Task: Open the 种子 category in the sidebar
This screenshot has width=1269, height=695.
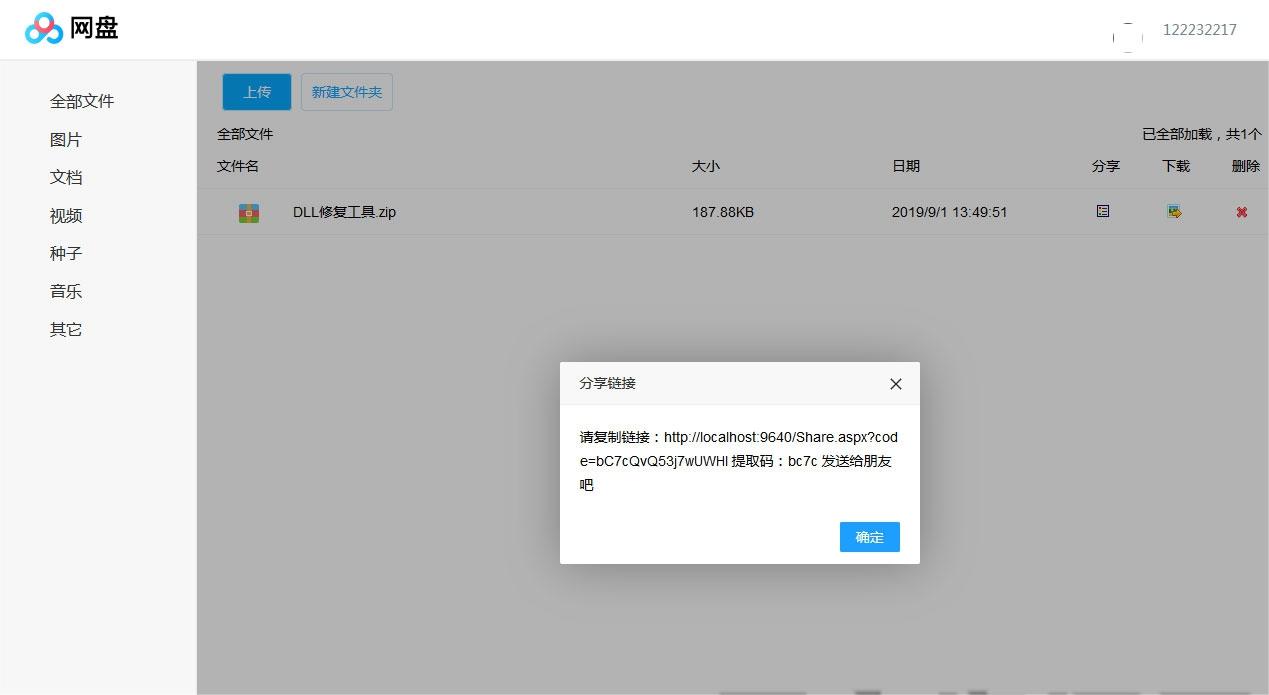Action: [66, 254]
